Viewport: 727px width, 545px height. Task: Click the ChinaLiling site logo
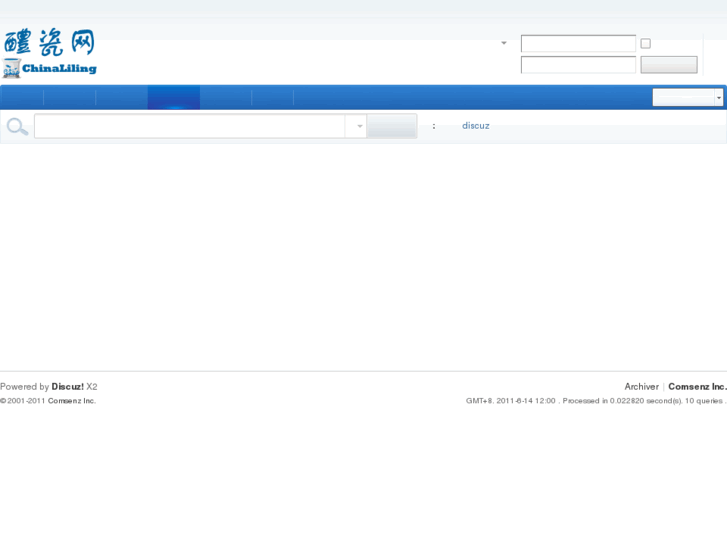coord(50,52)
